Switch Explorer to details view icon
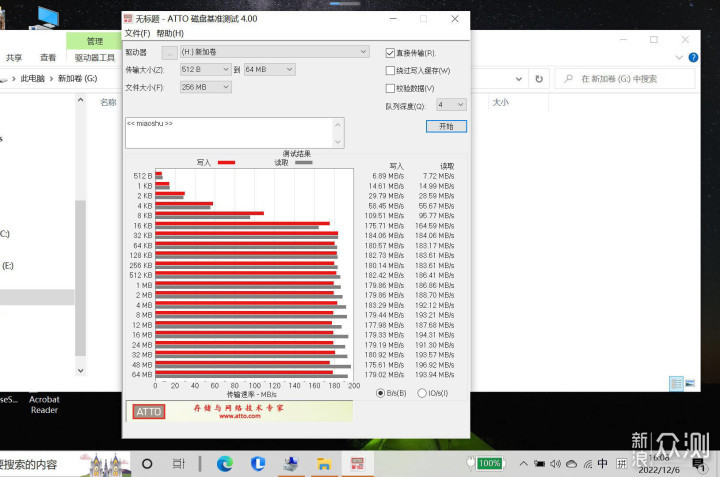Image resolution: width=720 pixels, height=477 pixels. tap(676, 383)
